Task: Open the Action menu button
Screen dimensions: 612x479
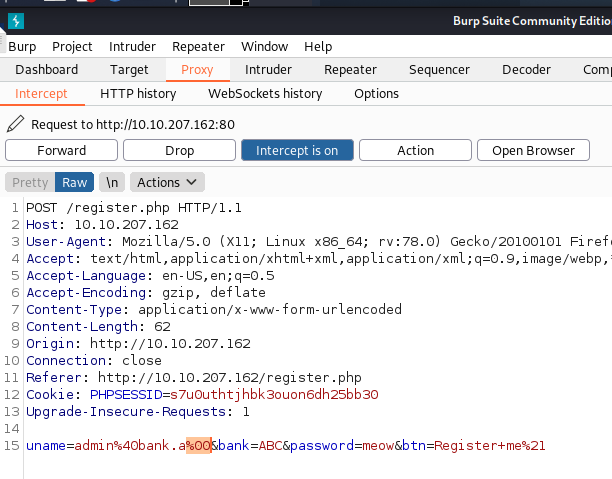Action: click(415, 150)
